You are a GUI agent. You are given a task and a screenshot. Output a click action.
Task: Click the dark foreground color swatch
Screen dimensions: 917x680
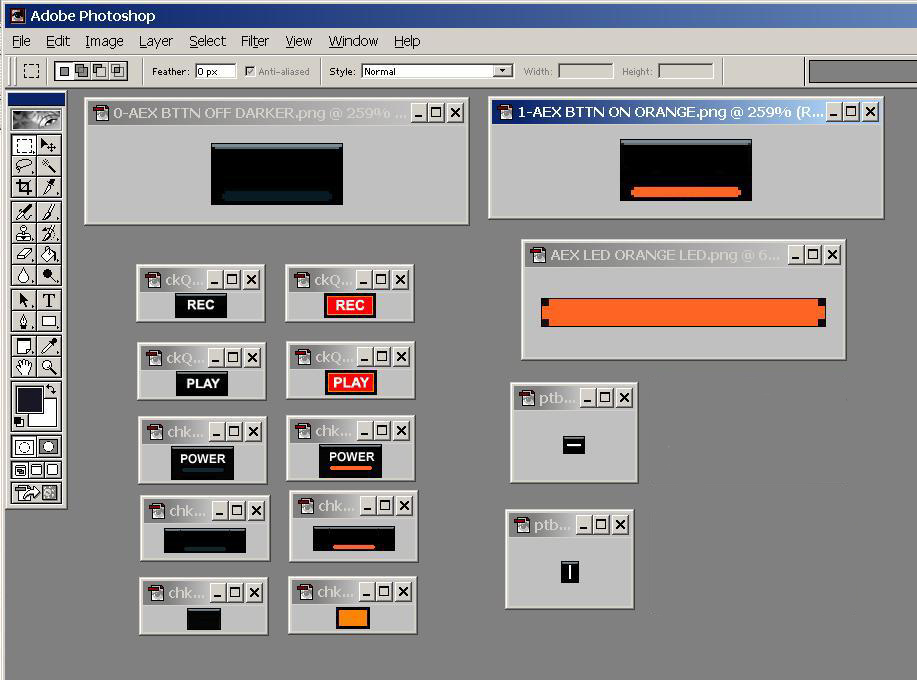[28, 400]
